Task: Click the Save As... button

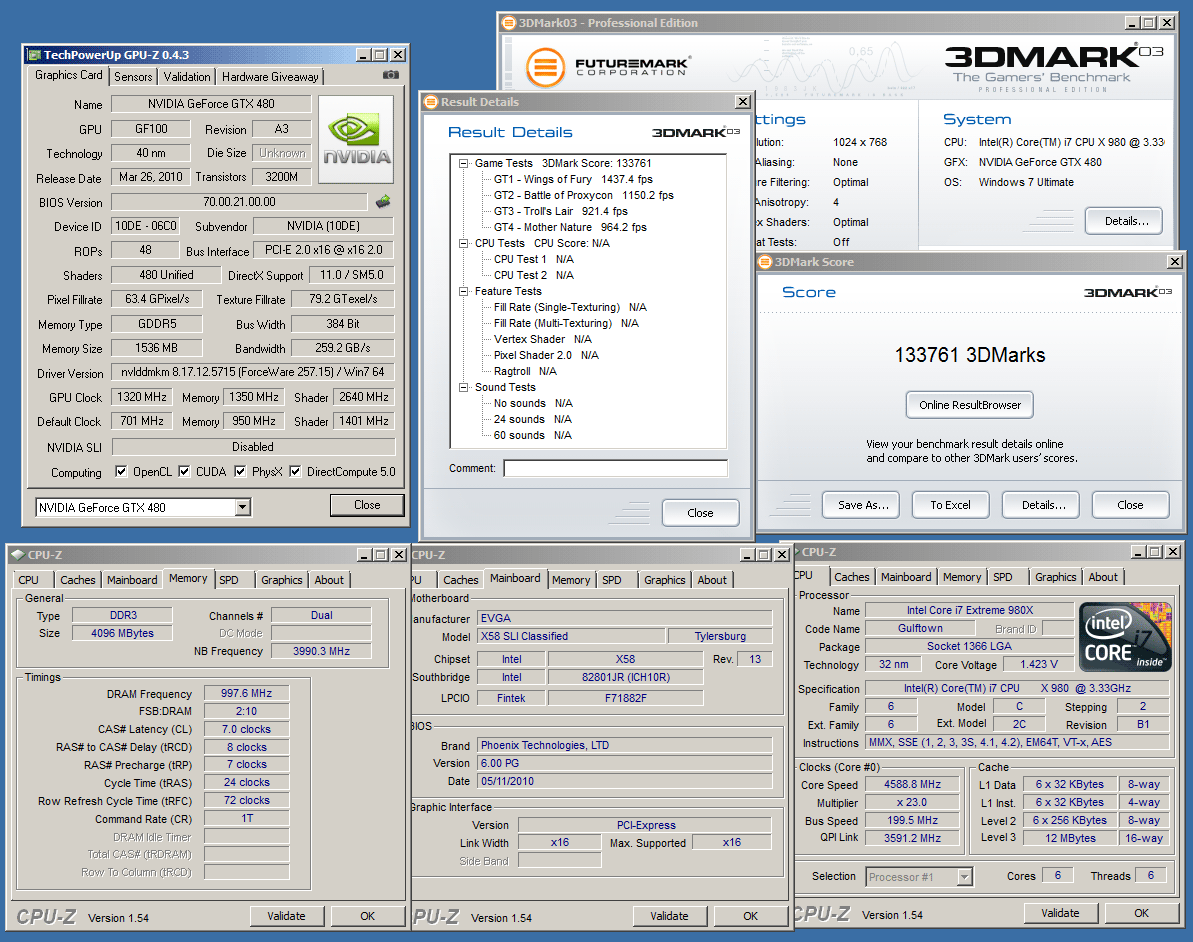Action: coord(862,505)
